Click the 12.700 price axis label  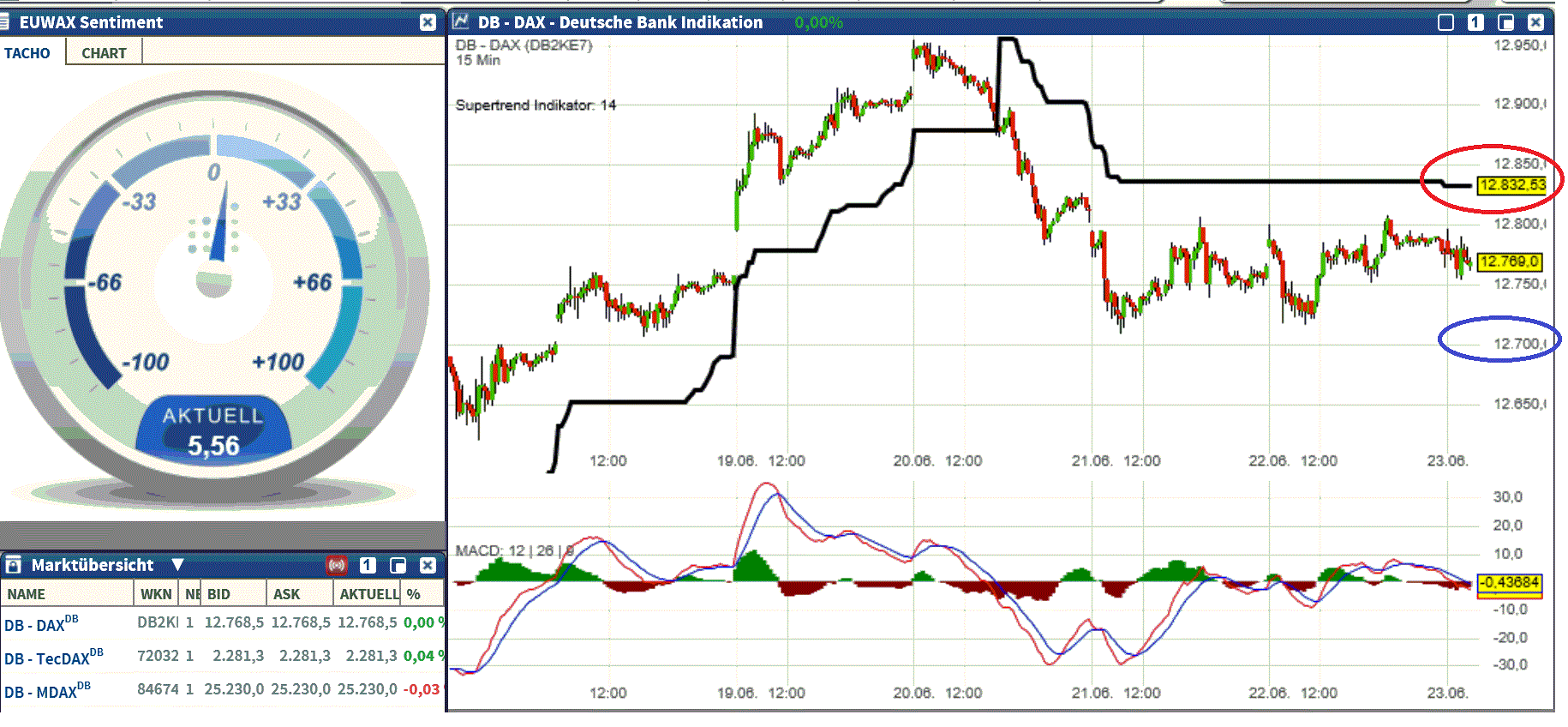[x=1519, y=344]
